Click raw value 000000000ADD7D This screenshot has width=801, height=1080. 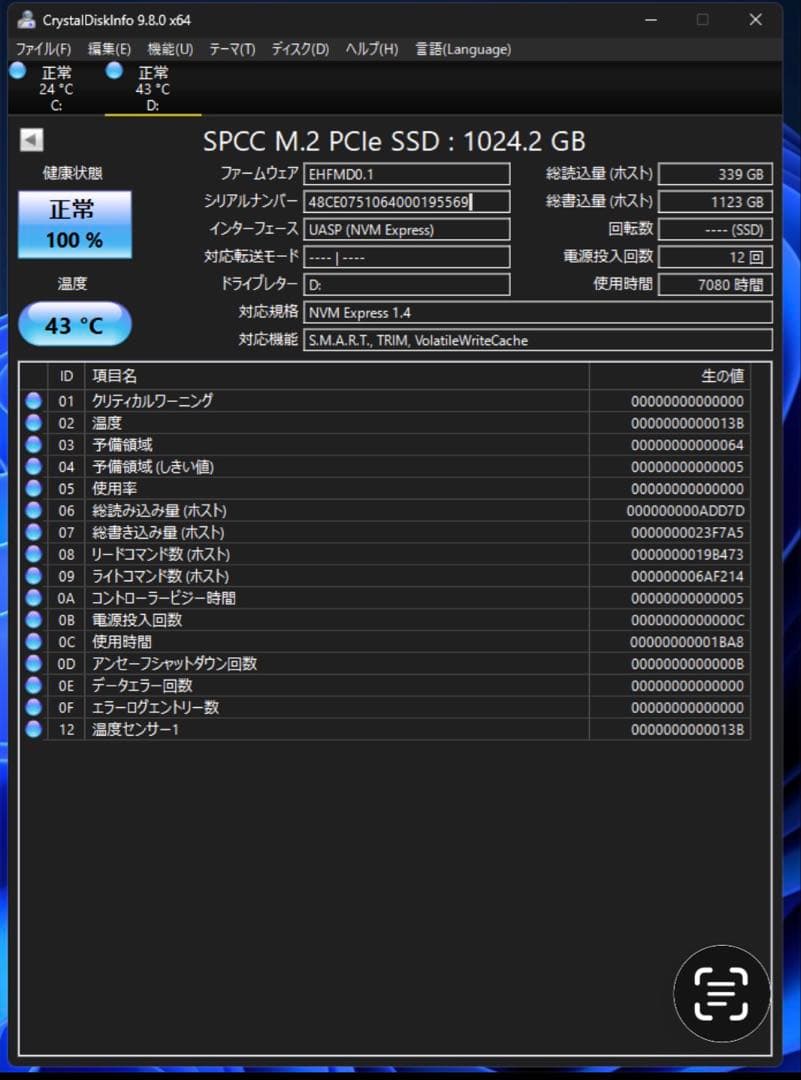(685, 510)
